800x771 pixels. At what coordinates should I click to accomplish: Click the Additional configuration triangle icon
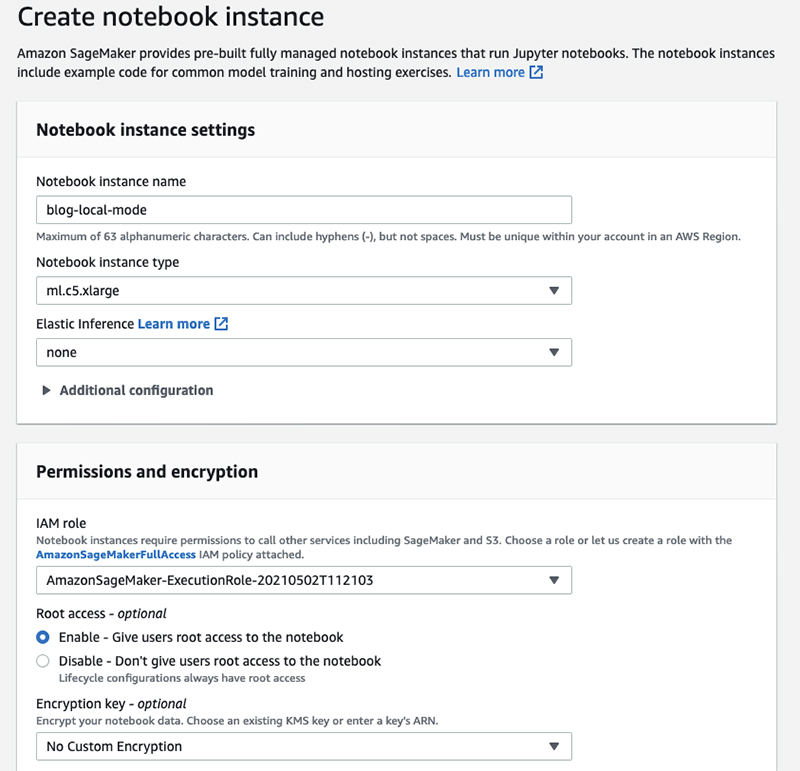click(46, 390)
